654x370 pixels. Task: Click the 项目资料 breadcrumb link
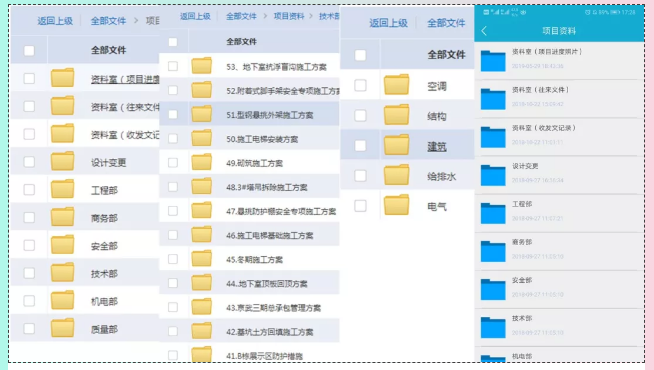tap(289, 16)
